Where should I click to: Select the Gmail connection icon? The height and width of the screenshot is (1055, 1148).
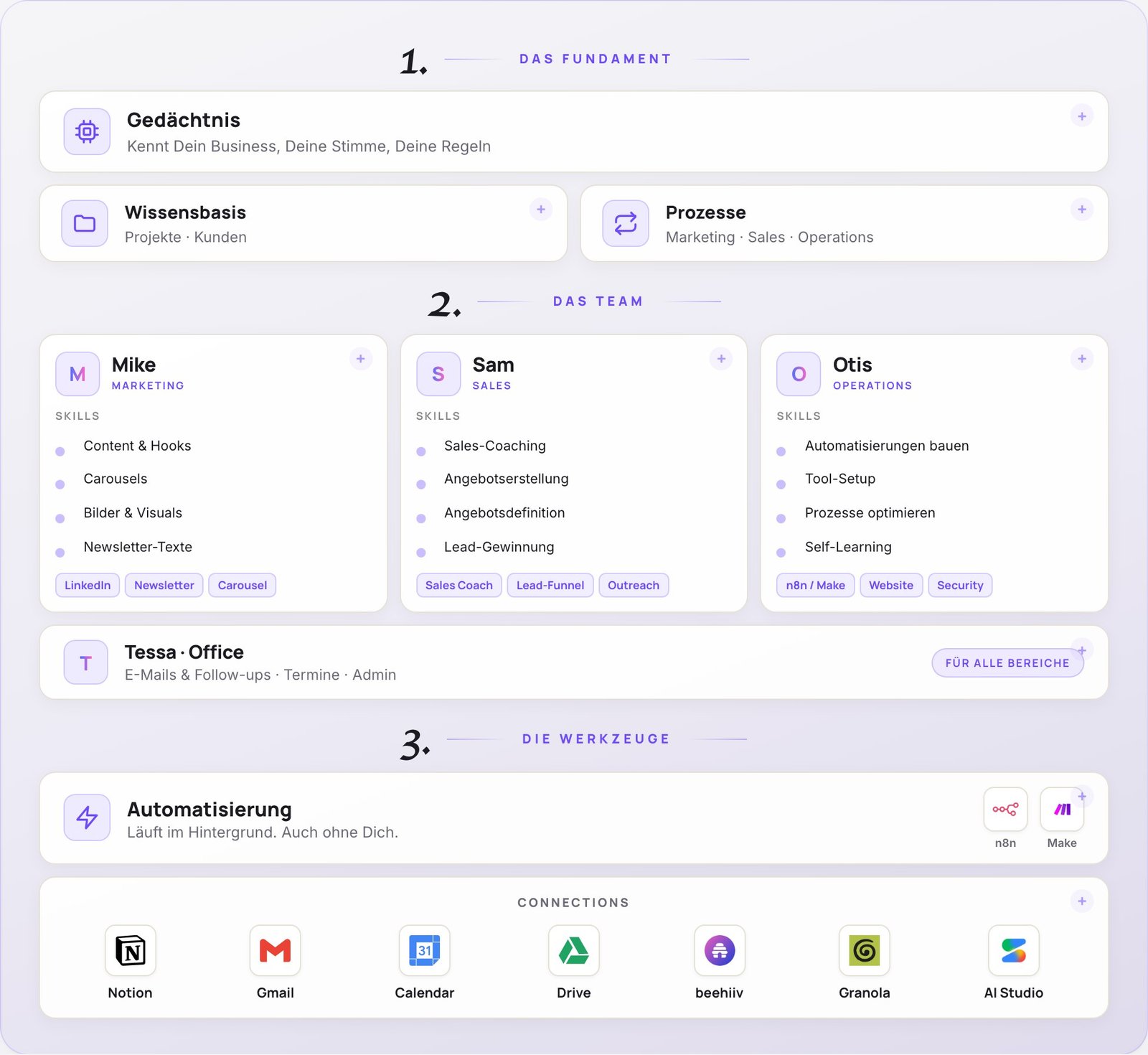276,950
